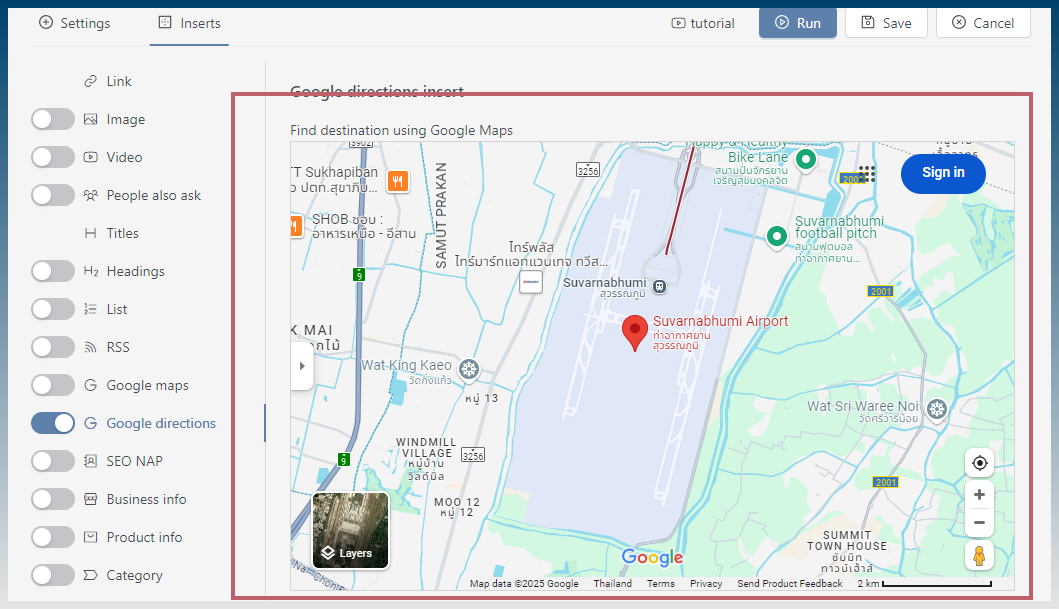The height and width of the screenshot is (609, 1059).
Task: Click the Suvarnabhumi rail station marker
Action: [660, 287]
